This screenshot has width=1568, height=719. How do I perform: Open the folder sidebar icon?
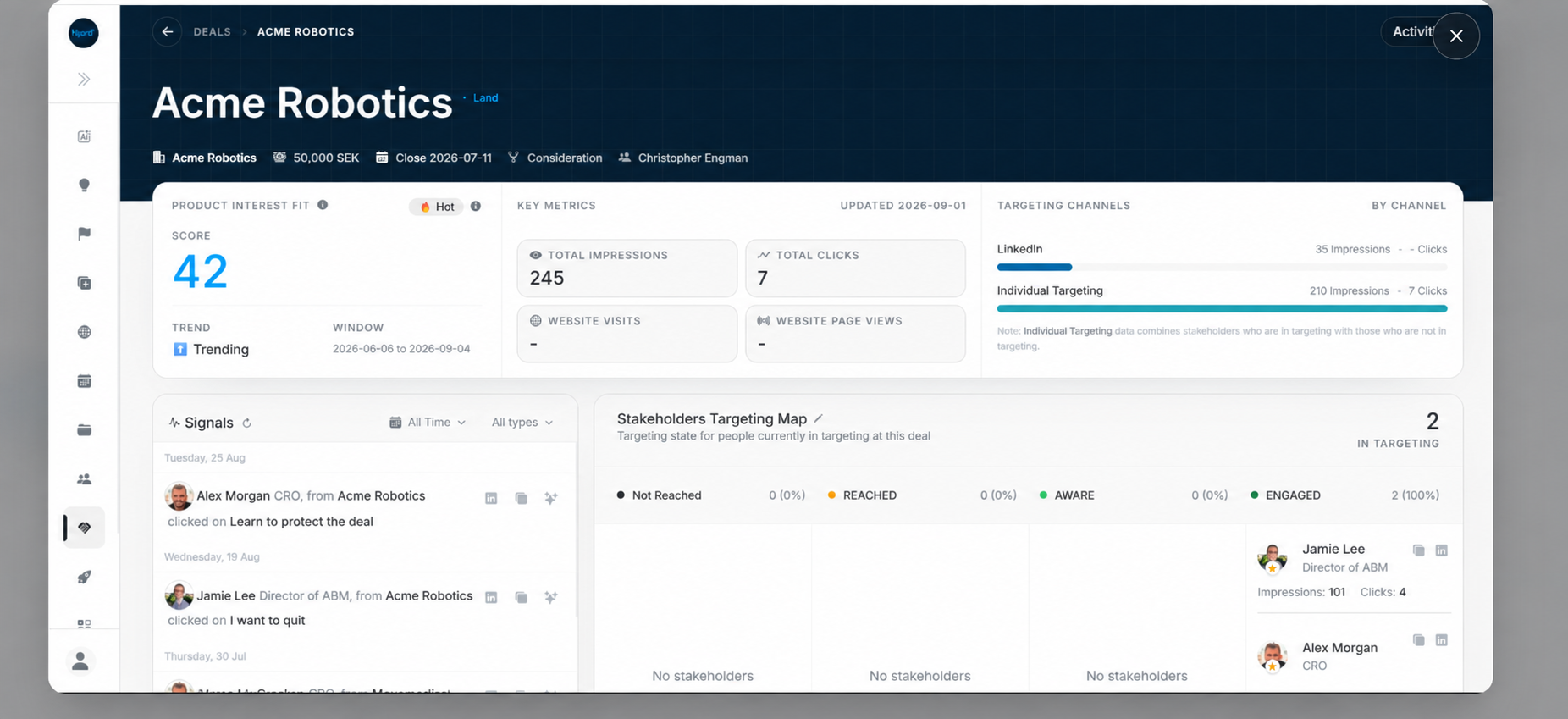[x=84, y=430]
